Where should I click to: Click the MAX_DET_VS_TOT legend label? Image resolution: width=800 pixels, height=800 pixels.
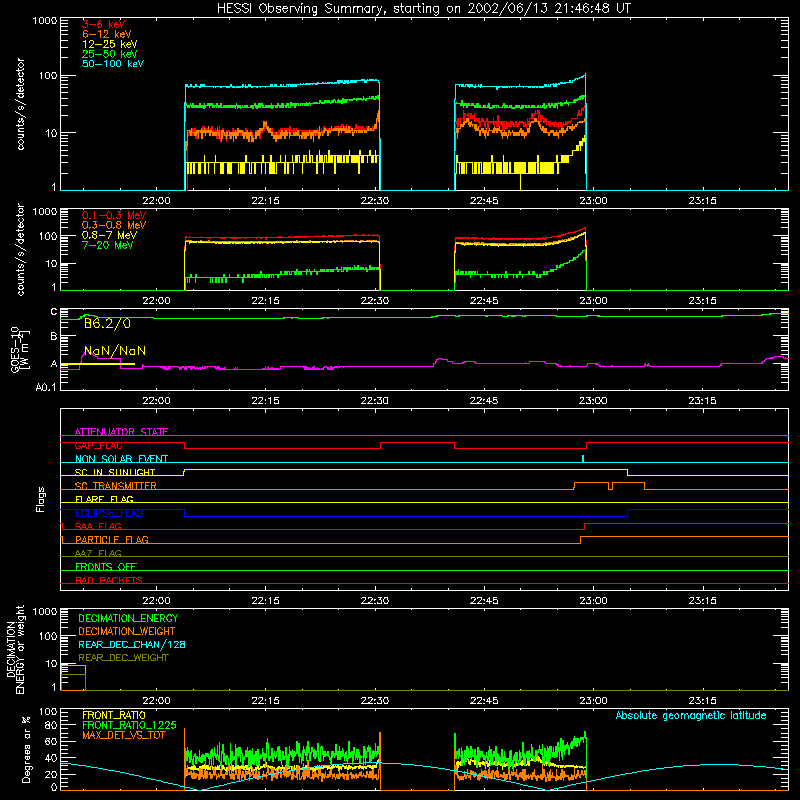124,735
